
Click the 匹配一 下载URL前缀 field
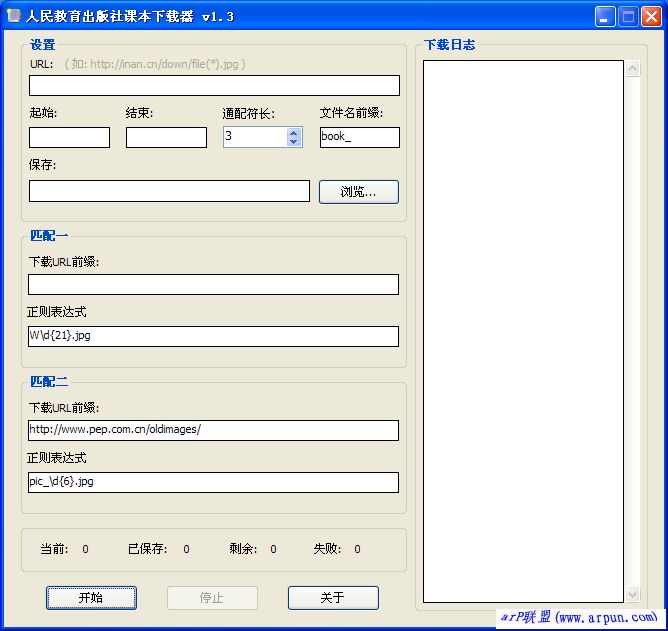coord(213,284)
